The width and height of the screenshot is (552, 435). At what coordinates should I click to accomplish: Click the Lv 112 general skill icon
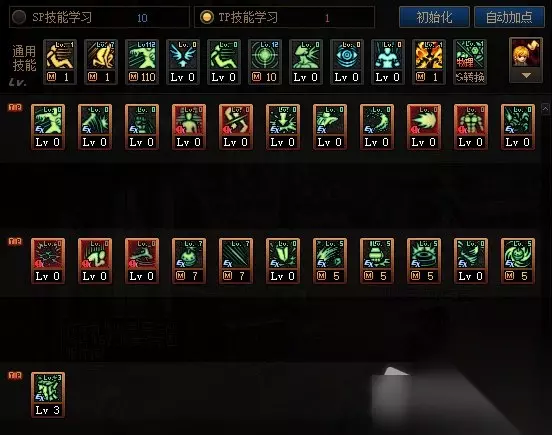[142, 62]
